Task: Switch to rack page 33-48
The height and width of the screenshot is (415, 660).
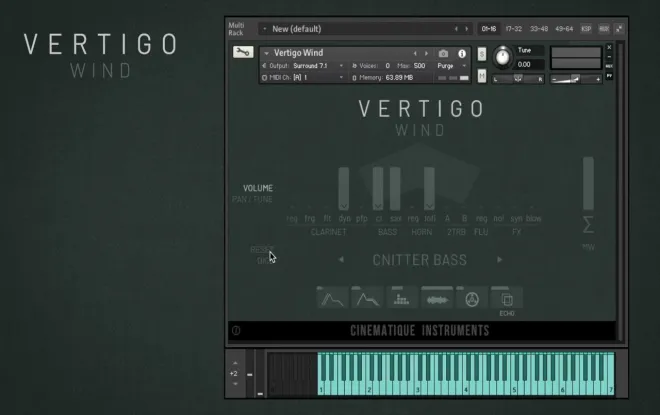Action: tap(539, 29)
